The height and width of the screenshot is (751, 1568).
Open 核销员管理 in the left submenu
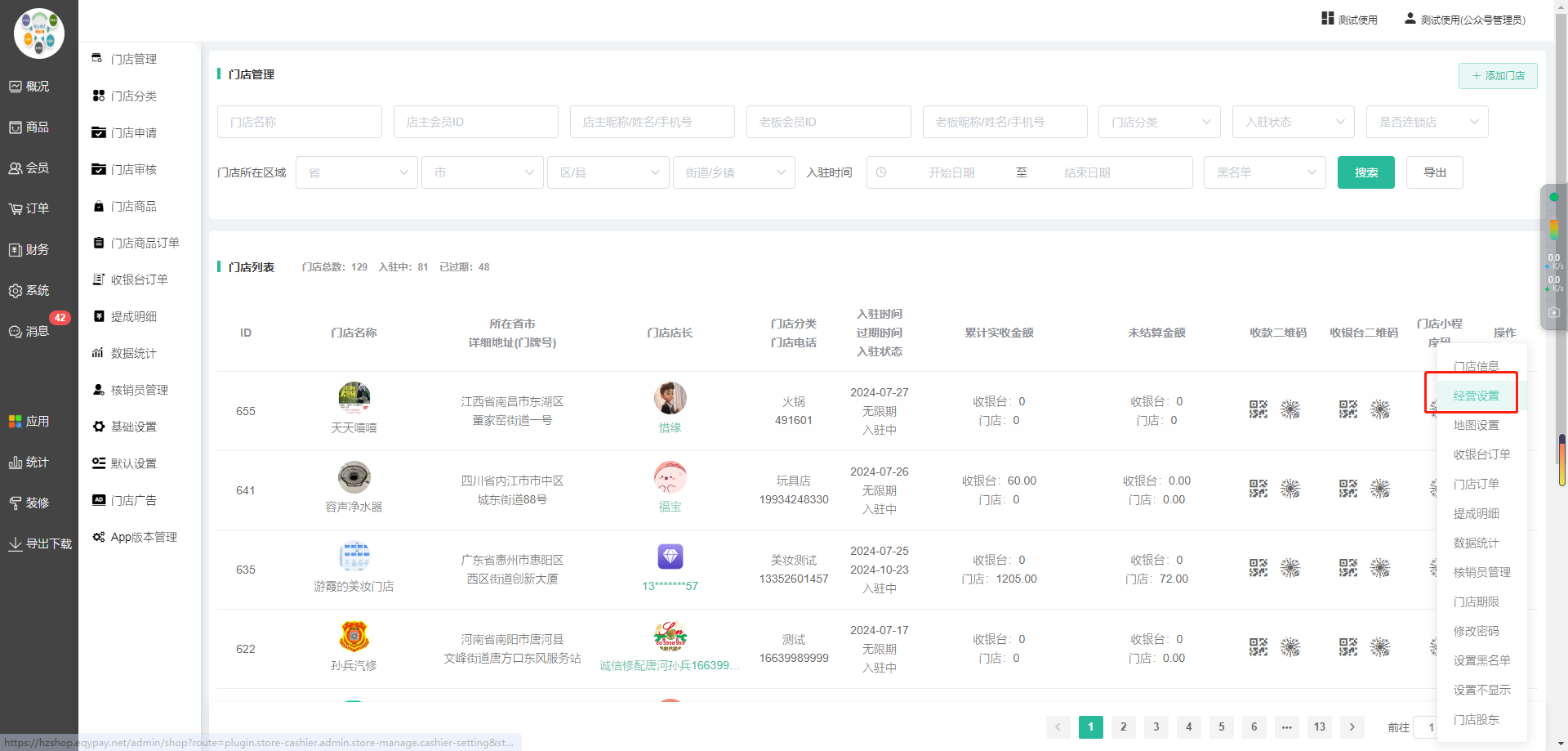[139, 390]
